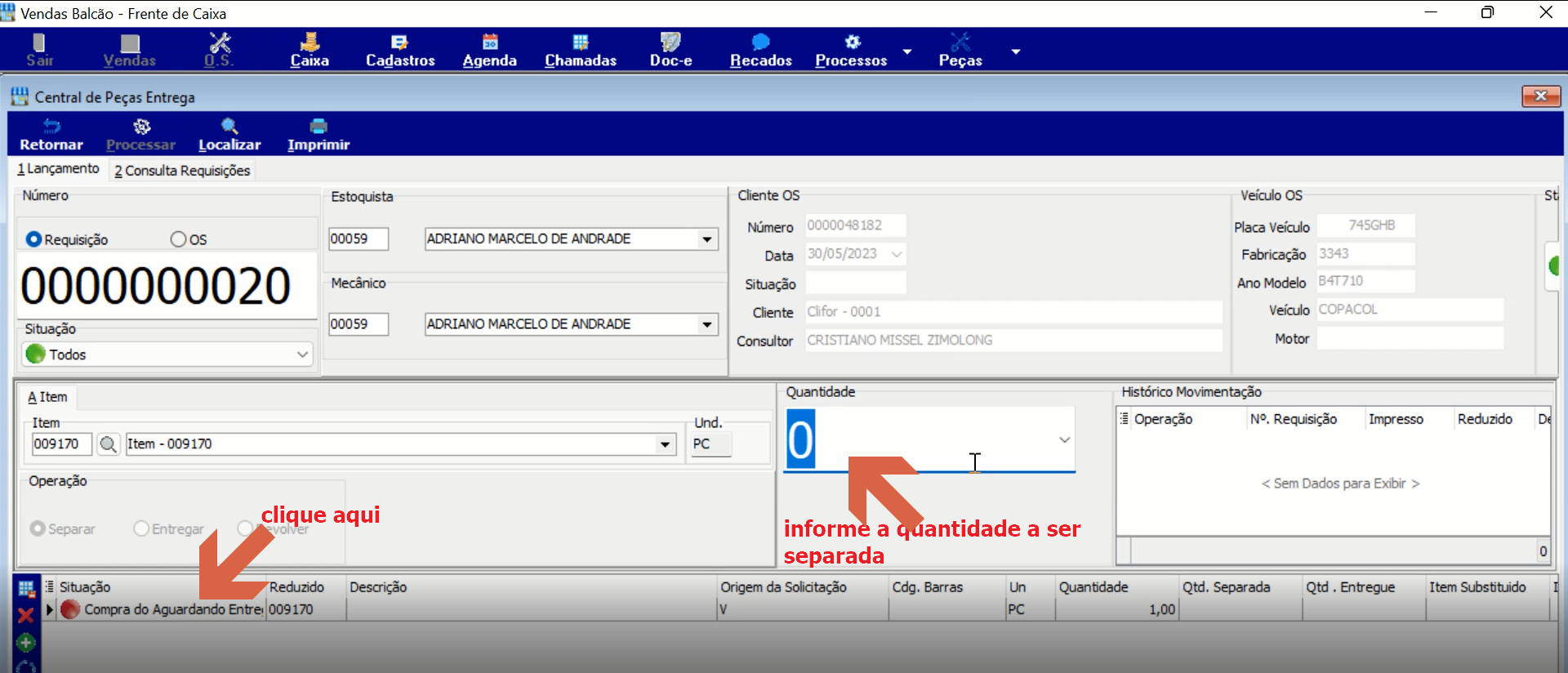Switch to the 2 Consulta Requisições tab

[x=182, y=171]
